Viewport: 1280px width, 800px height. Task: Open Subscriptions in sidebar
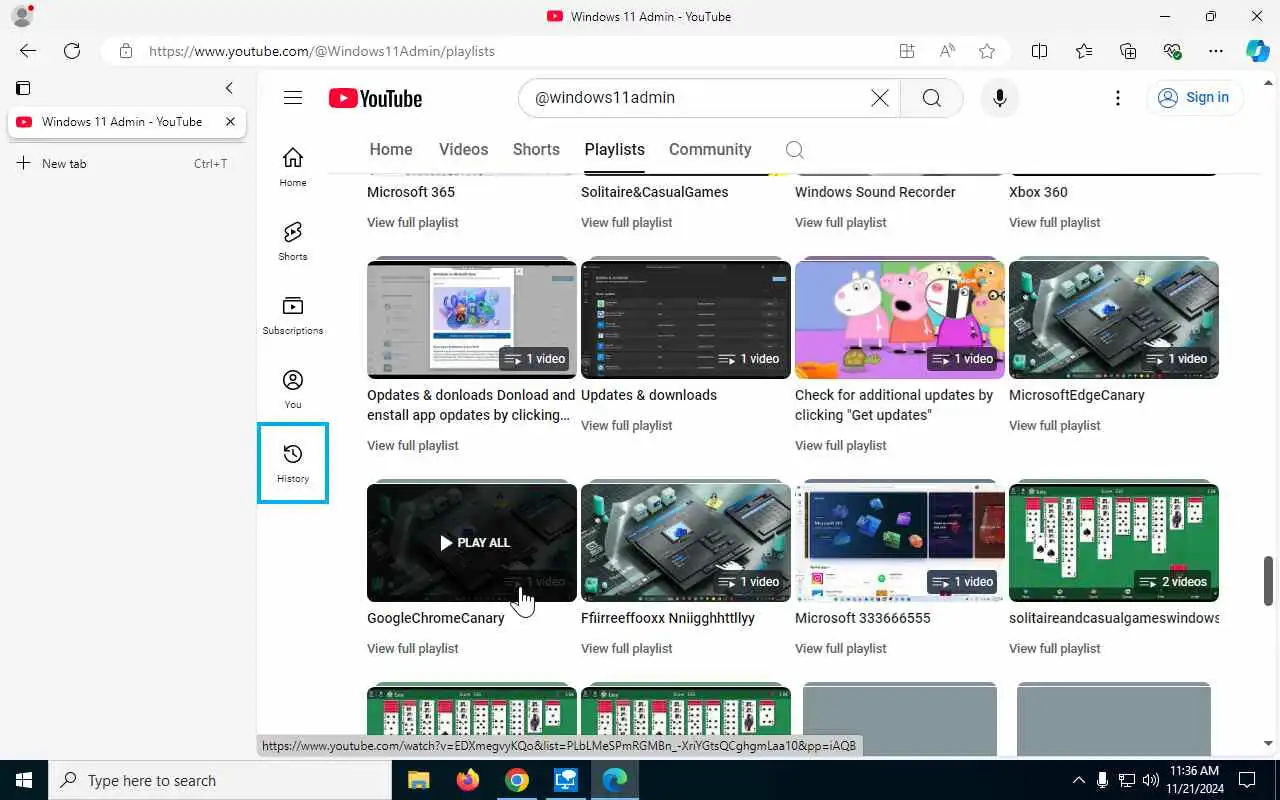click(293, 315)
